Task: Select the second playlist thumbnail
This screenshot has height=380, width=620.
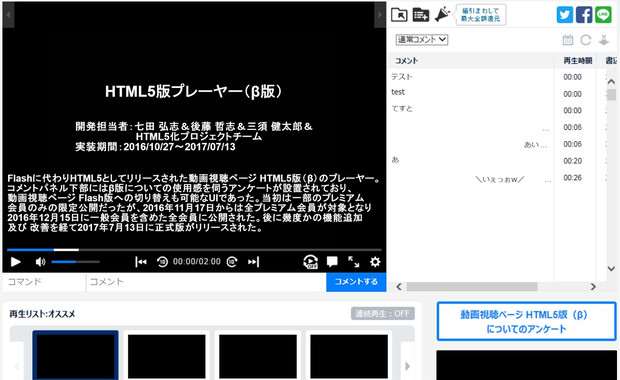Action: (166, 355)
